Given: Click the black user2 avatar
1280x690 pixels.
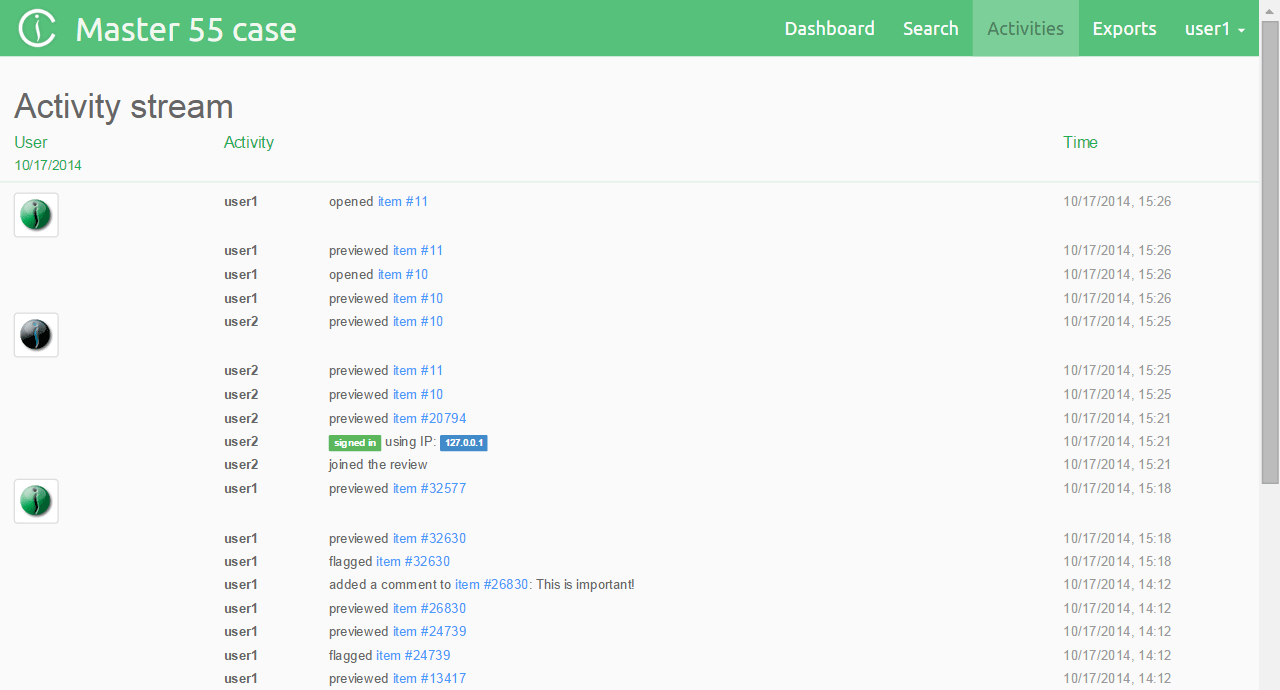Looking at the screenshot, I should click(36, 335).
